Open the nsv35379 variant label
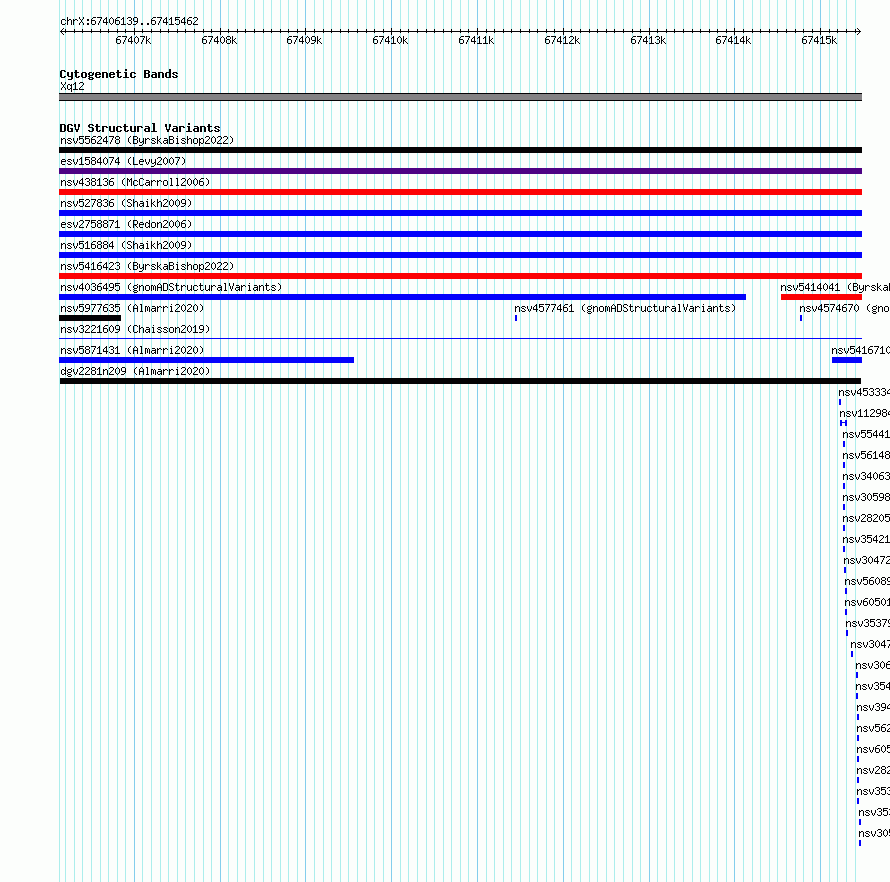The height and width of the screenshot is (882, 890). click(x=868, y=623)
